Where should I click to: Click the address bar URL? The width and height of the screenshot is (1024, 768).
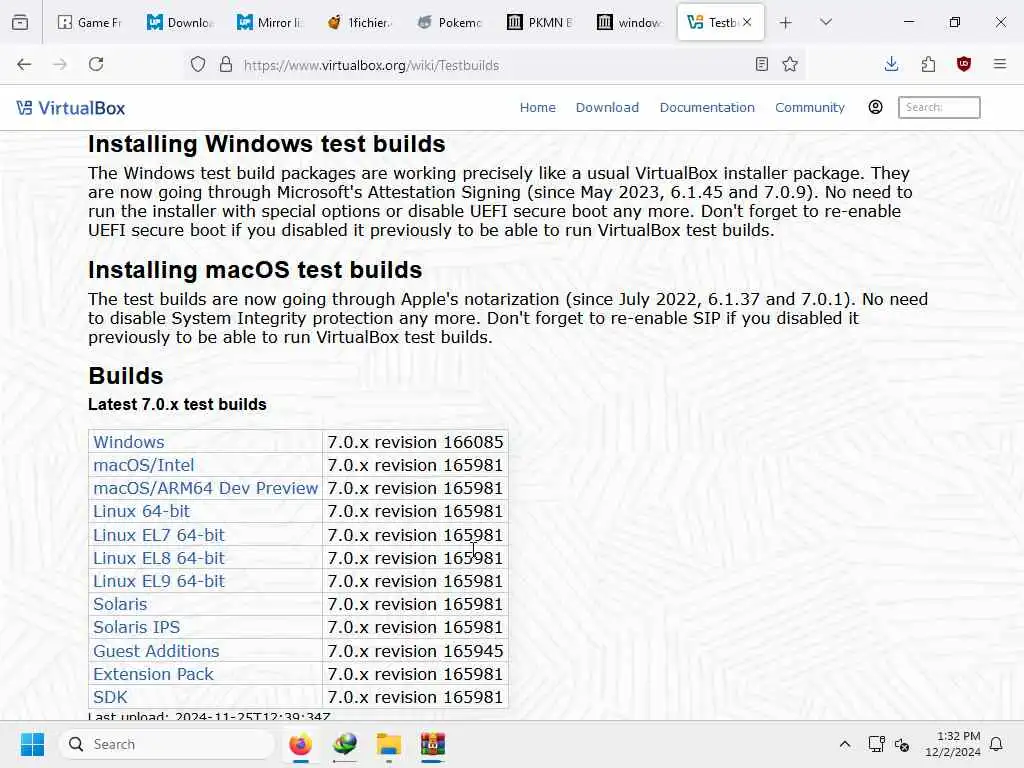click(x=371, y=65)
